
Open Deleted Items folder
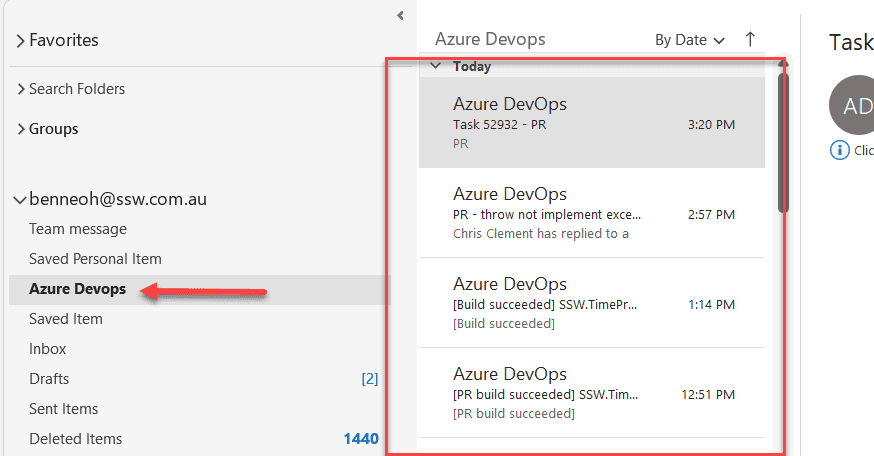point(76,439)
